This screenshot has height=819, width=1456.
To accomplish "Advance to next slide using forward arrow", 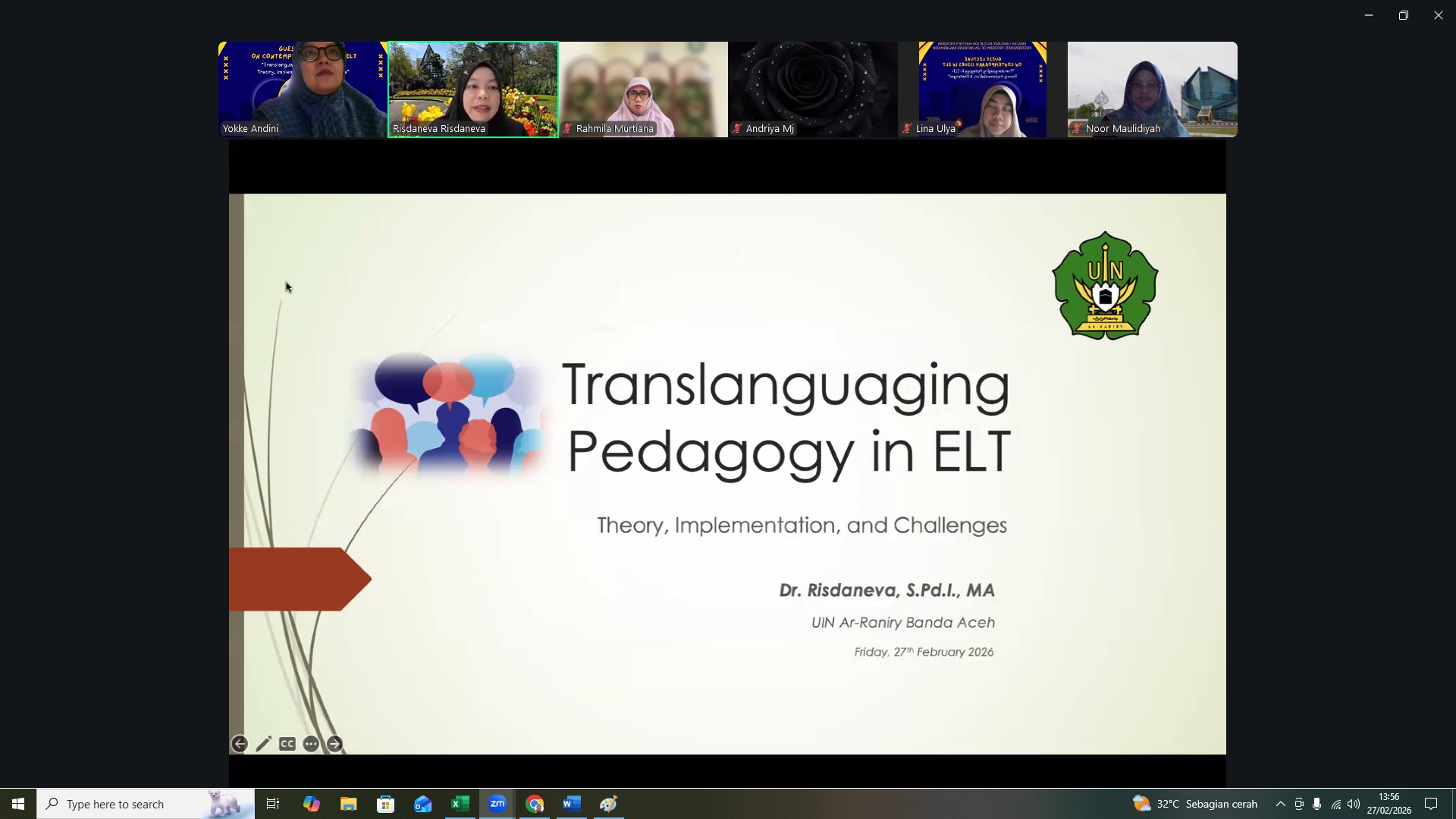I will (334, 744).
